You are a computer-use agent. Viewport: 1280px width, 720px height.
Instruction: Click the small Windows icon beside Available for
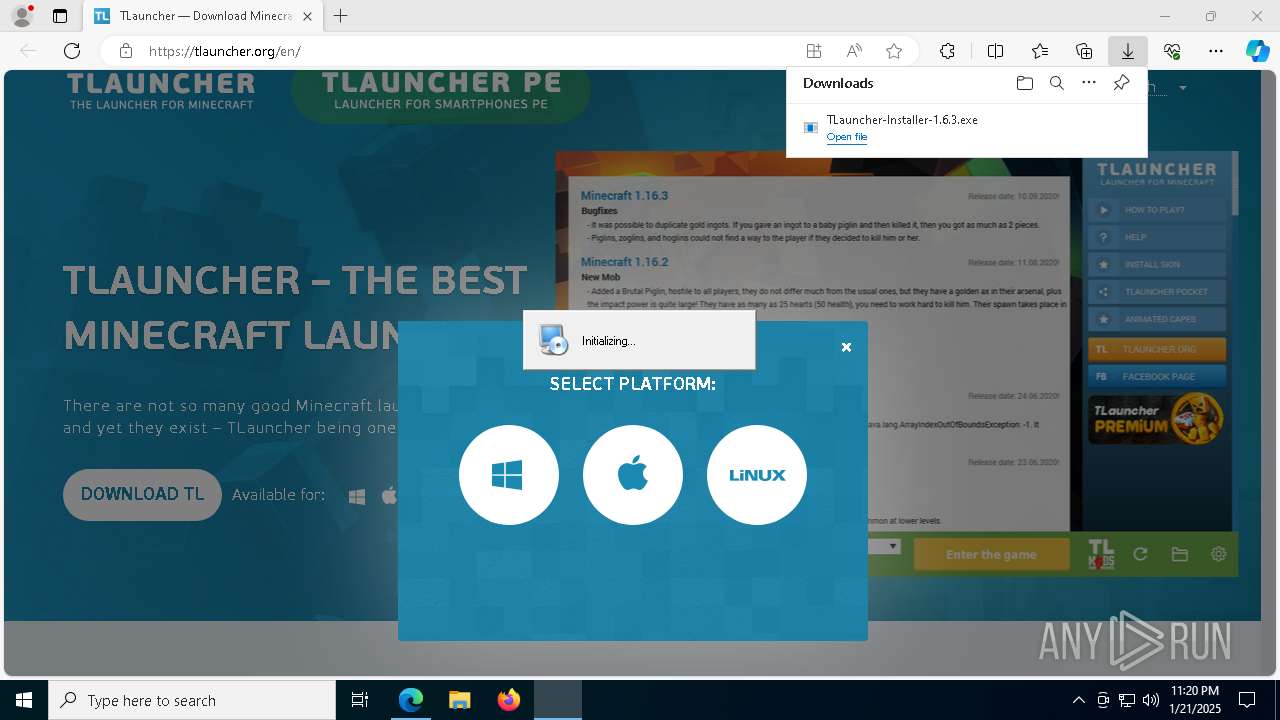pos(357,496)
